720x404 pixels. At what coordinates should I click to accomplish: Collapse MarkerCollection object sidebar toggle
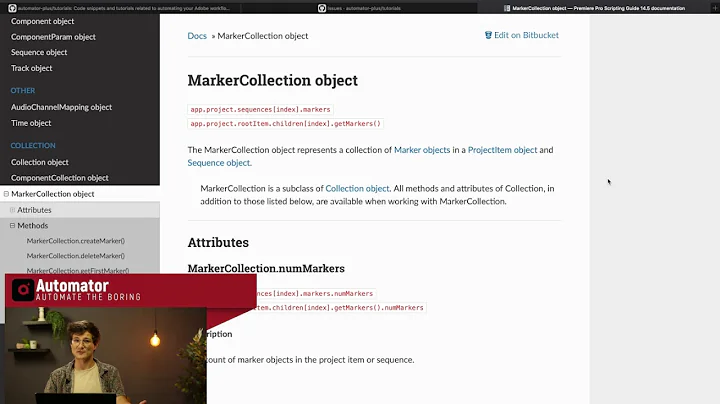point(6,194)
